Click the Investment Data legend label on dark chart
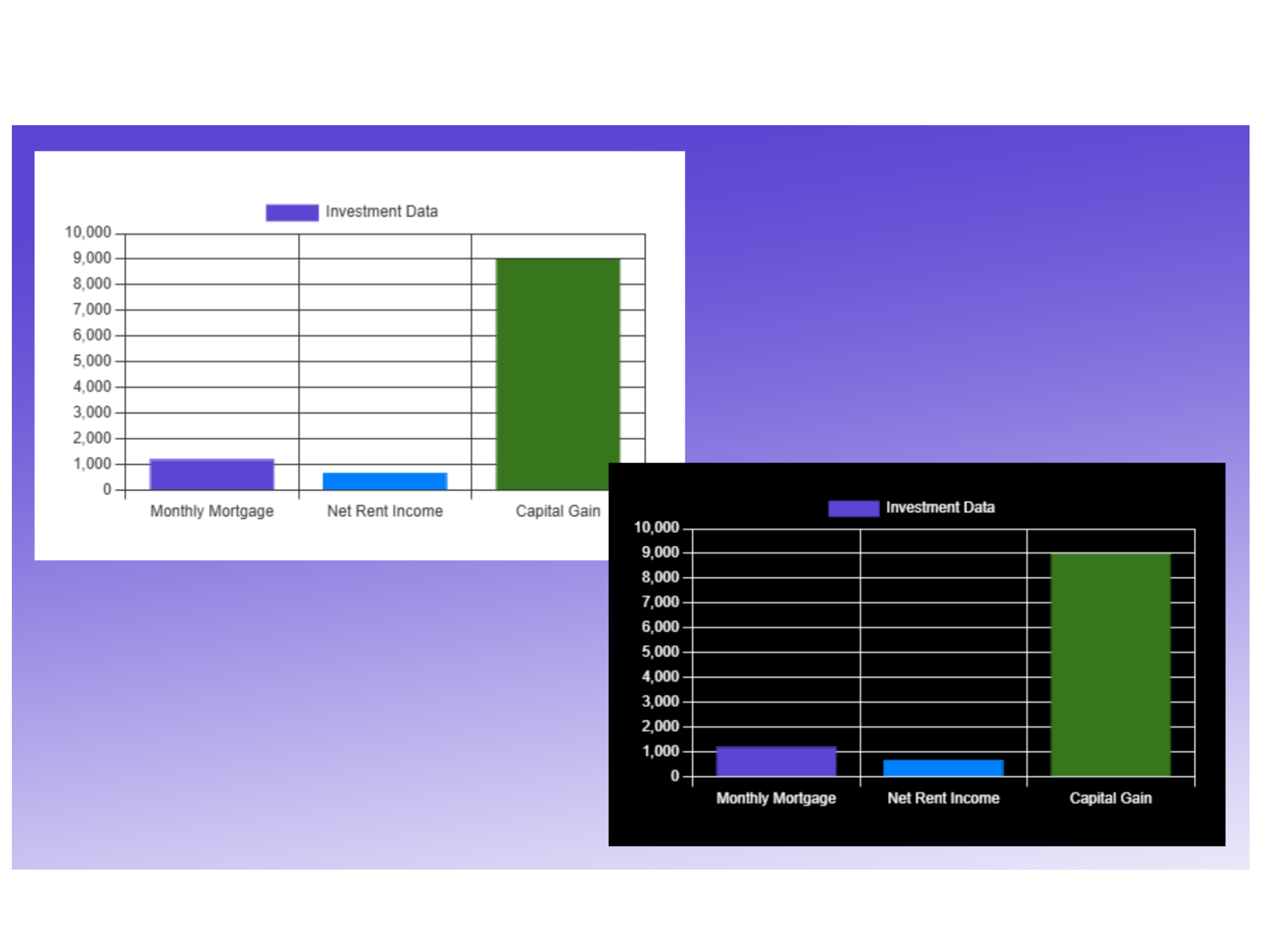The height and width of the screenshot is (952, 1270). [941, 507]
